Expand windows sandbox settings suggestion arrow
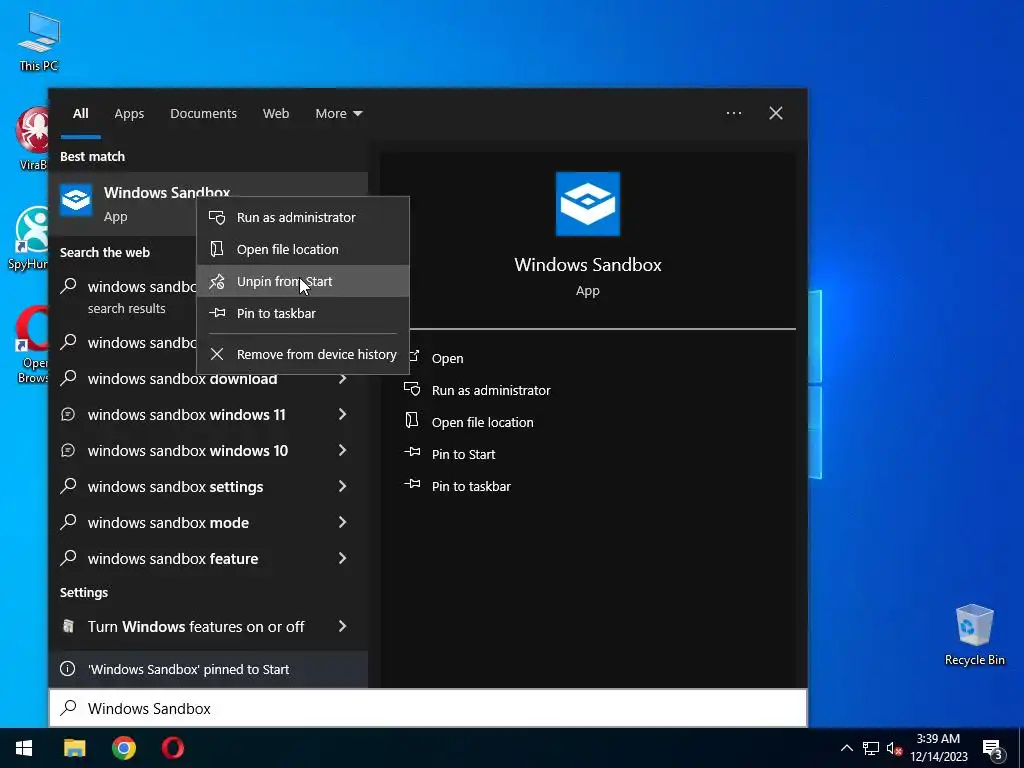The image size is (1024, 768). coord(342,487)
